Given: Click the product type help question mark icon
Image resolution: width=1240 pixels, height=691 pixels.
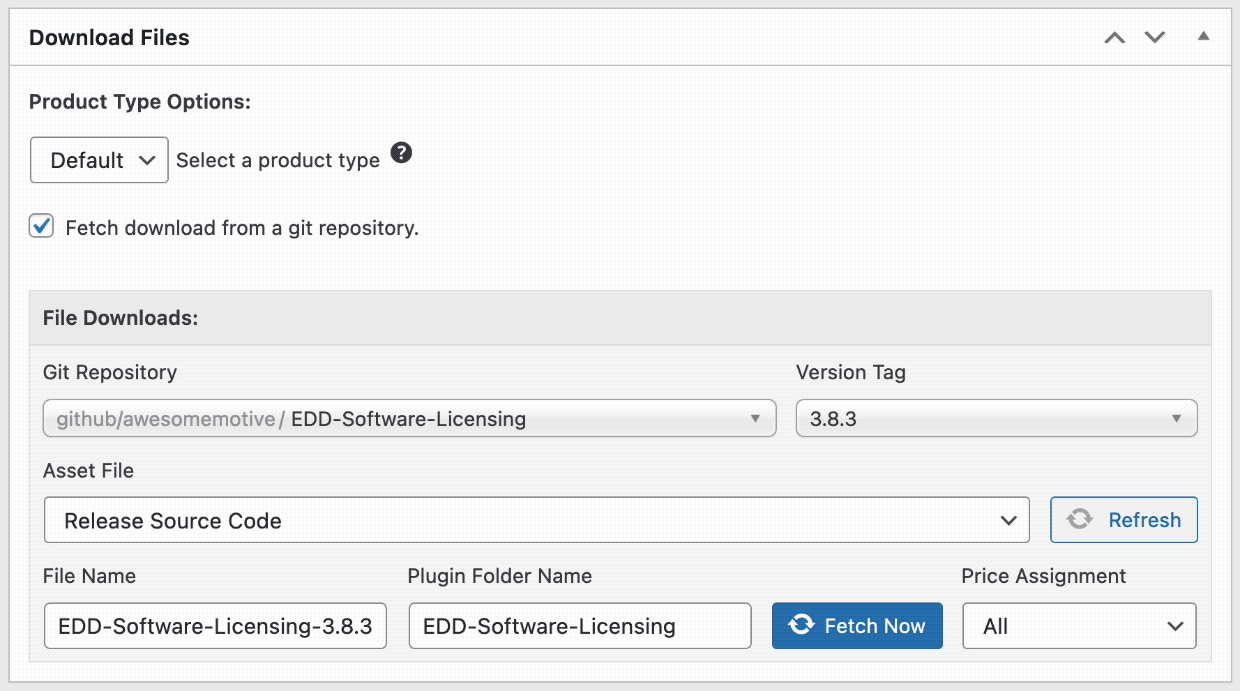Looking at the screenshot, I should click(x=401, y=153).
